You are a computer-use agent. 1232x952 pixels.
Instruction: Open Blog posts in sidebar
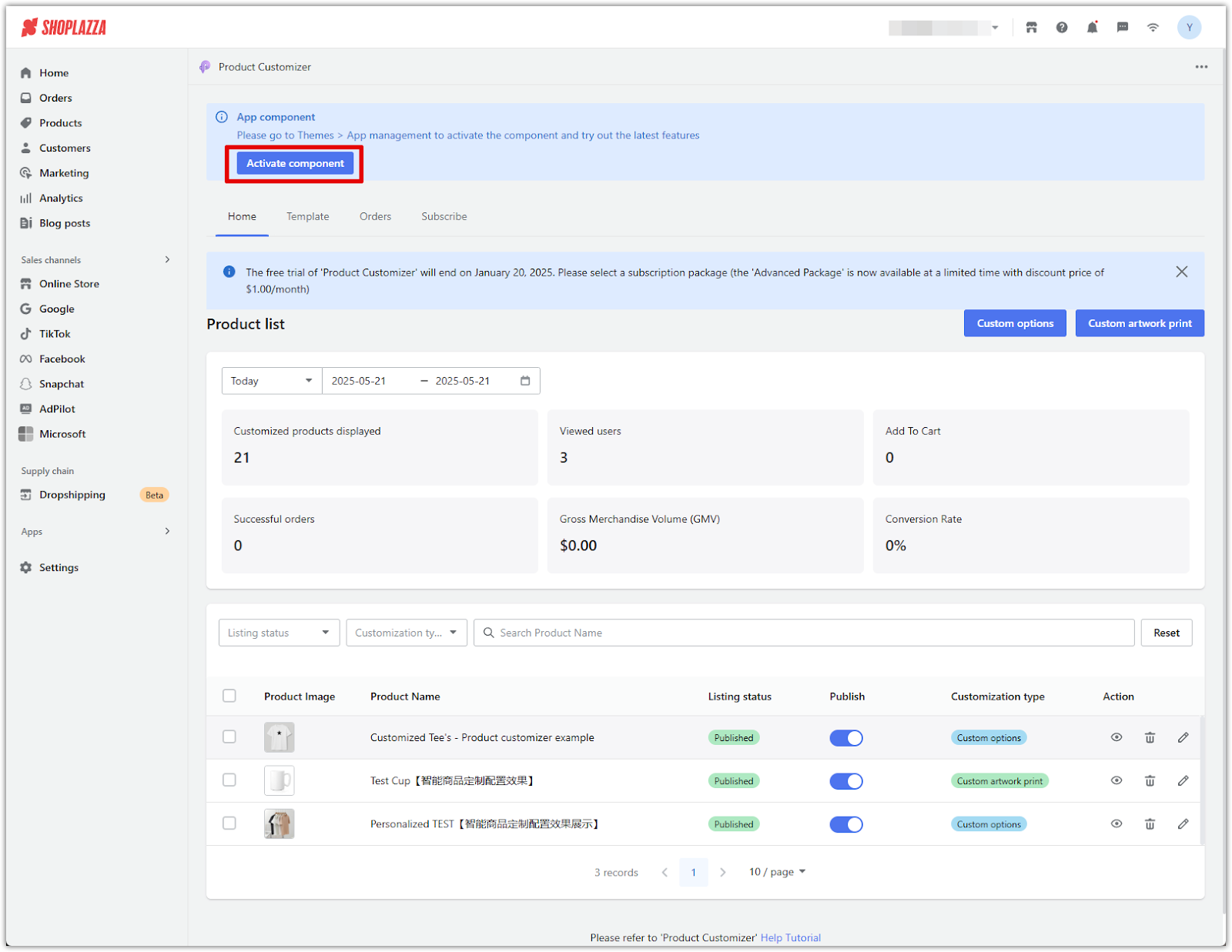click(65, 223)
